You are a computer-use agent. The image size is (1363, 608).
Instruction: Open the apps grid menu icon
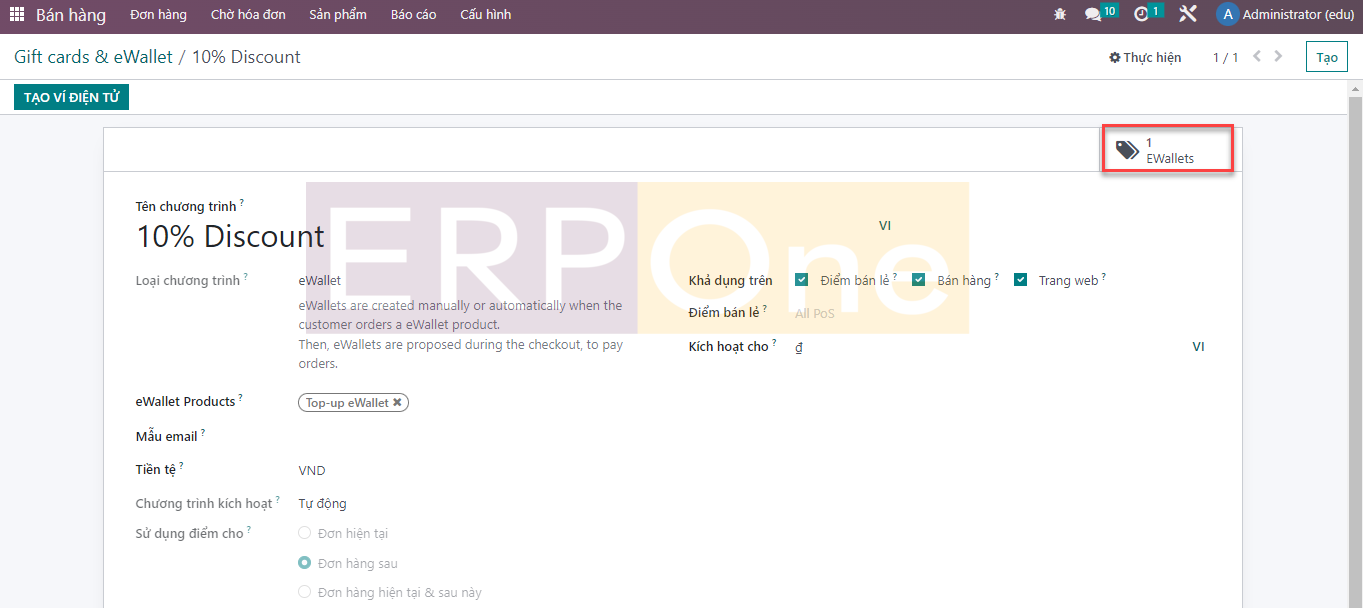17,15
